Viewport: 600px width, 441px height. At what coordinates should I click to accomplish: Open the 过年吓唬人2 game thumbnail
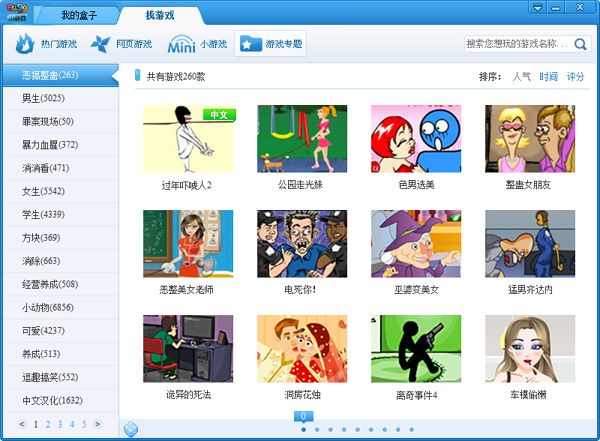(188, 139)
